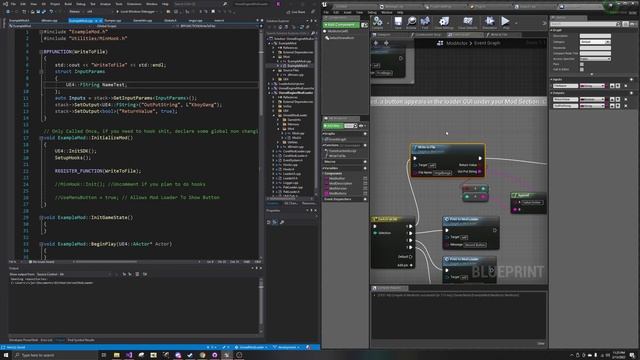Collapse the Outputs section in Details

pos(551,93)
